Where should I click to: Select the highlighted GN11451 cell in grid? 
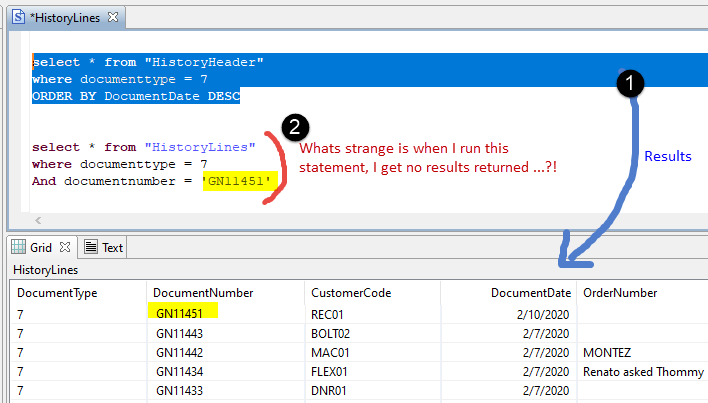click(186, 312)
